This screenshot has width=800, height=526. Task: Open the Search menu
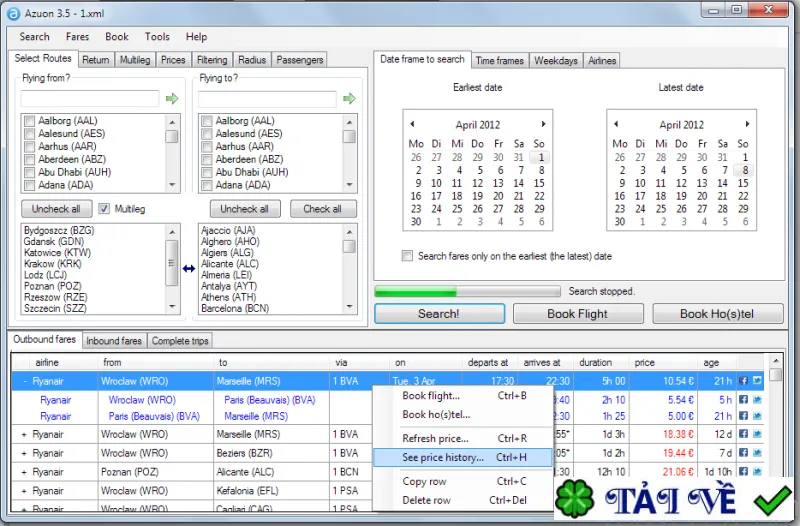click(35, 37)
